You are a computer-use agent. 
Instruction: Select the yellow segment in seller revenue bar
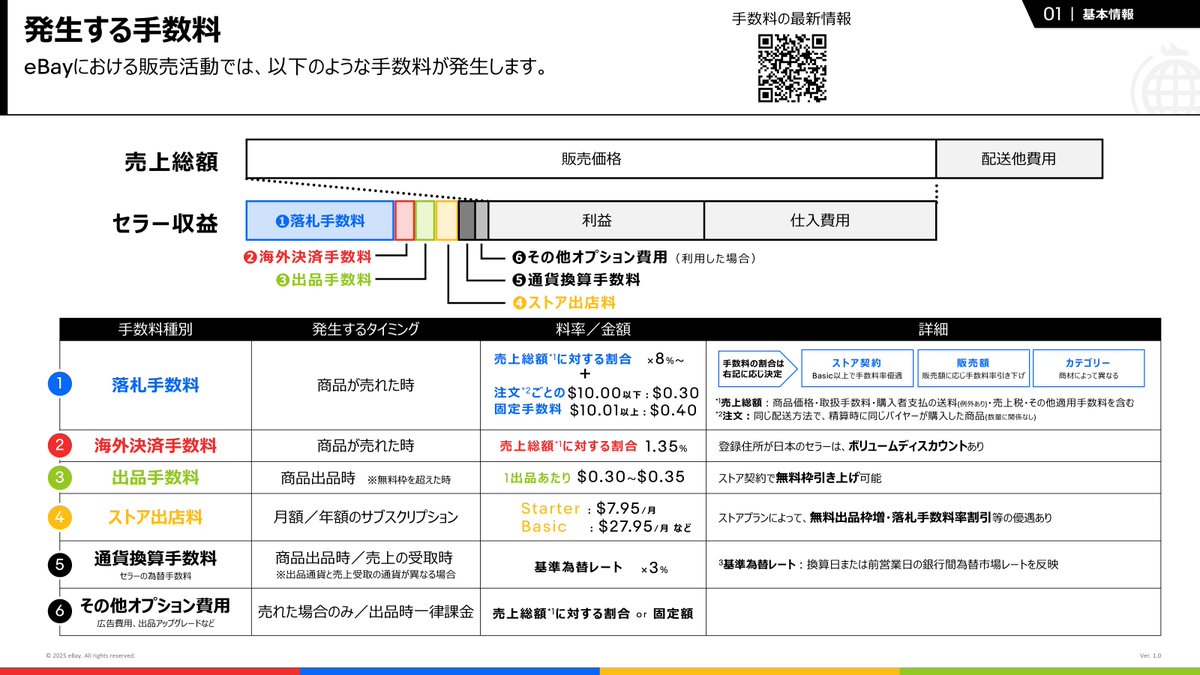pyautogui.click(x=446, y=220)
